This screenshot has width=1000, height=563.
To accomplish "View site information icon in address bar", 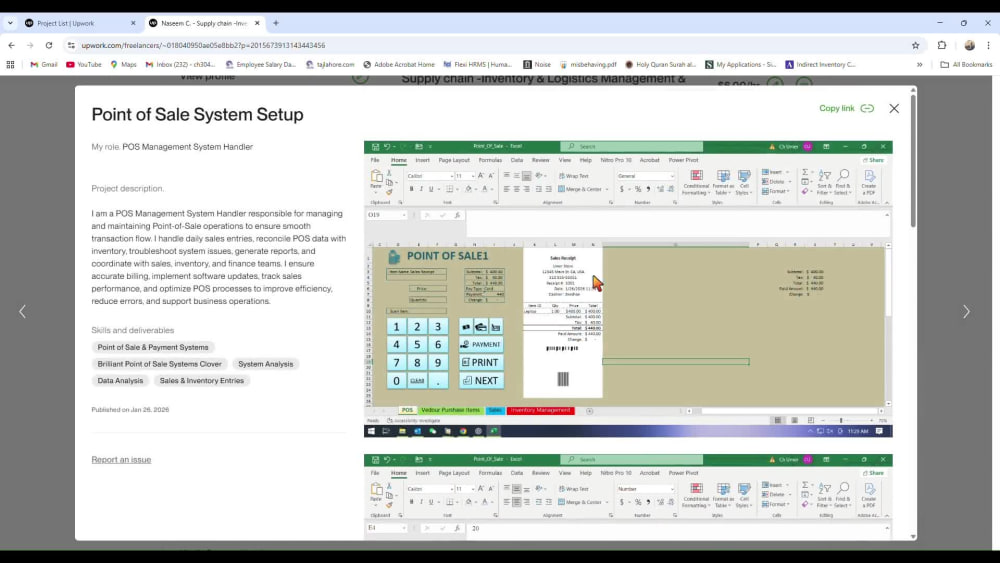I will pyautogui.click(x=71, y=45).
